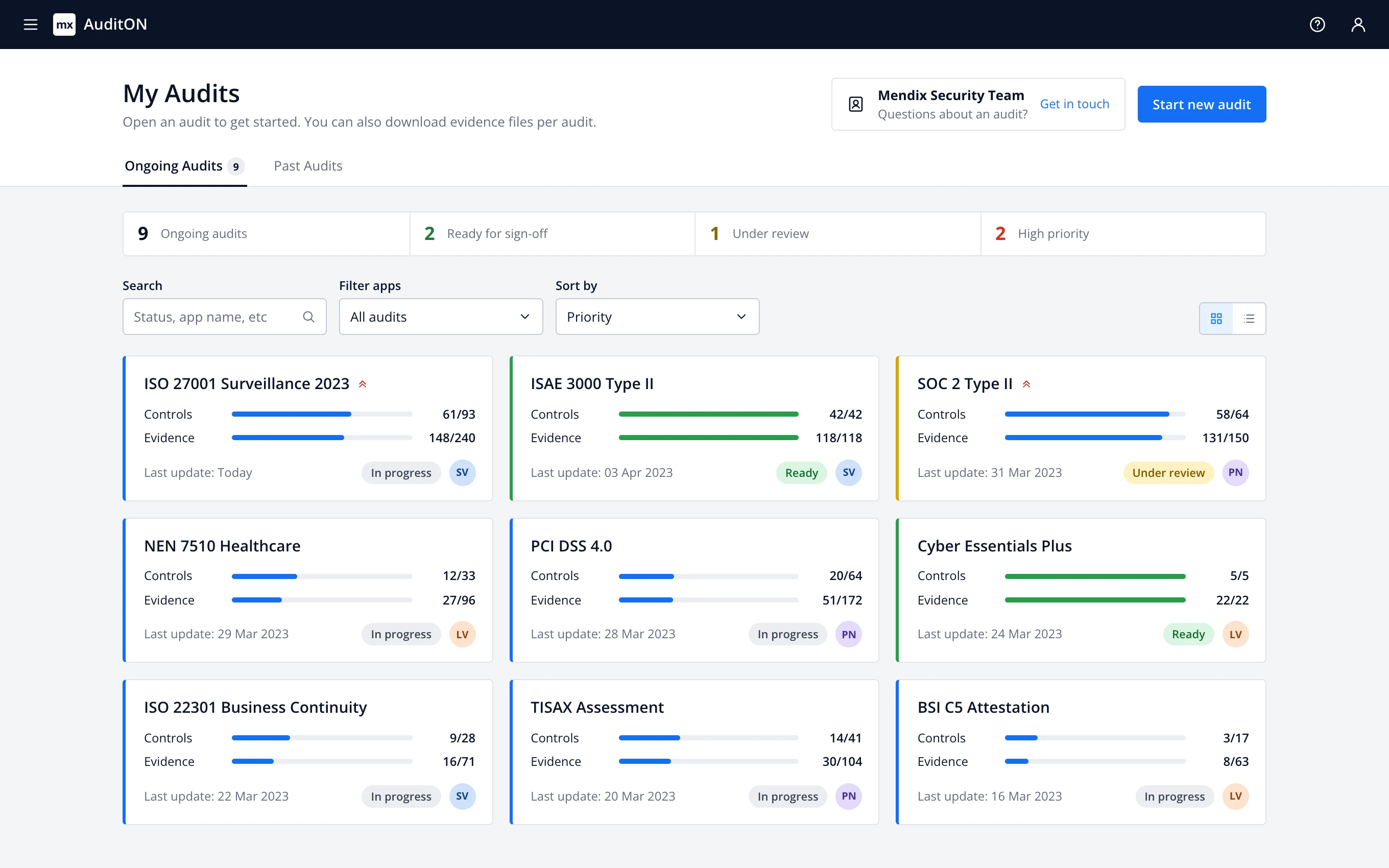Click In progress badge on BSI C5 card
The height and width of the screenshot is (868, 1389).
[x=1175, y=796]
